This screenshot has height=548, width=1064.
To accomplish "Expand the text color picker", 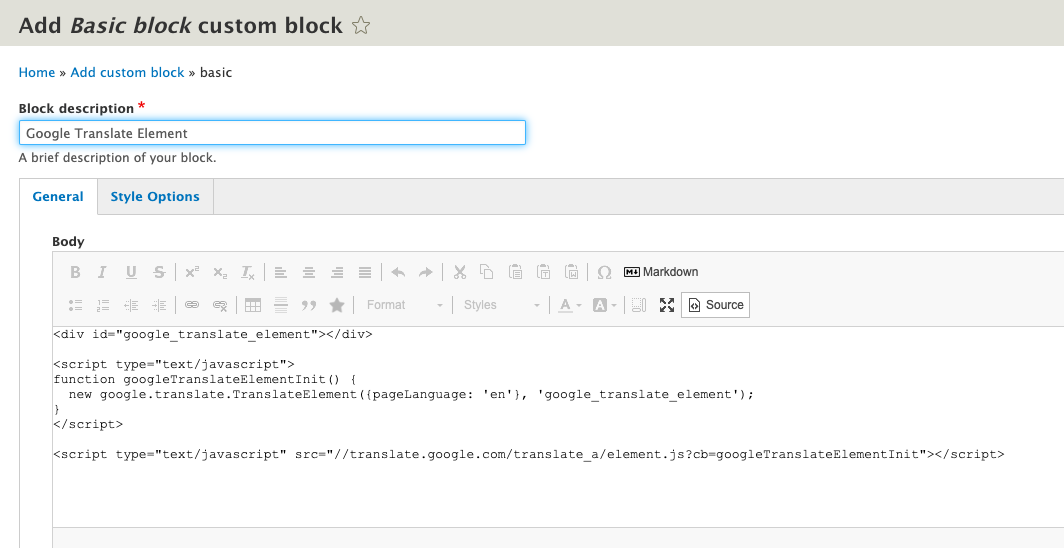I will coord(570,305).
